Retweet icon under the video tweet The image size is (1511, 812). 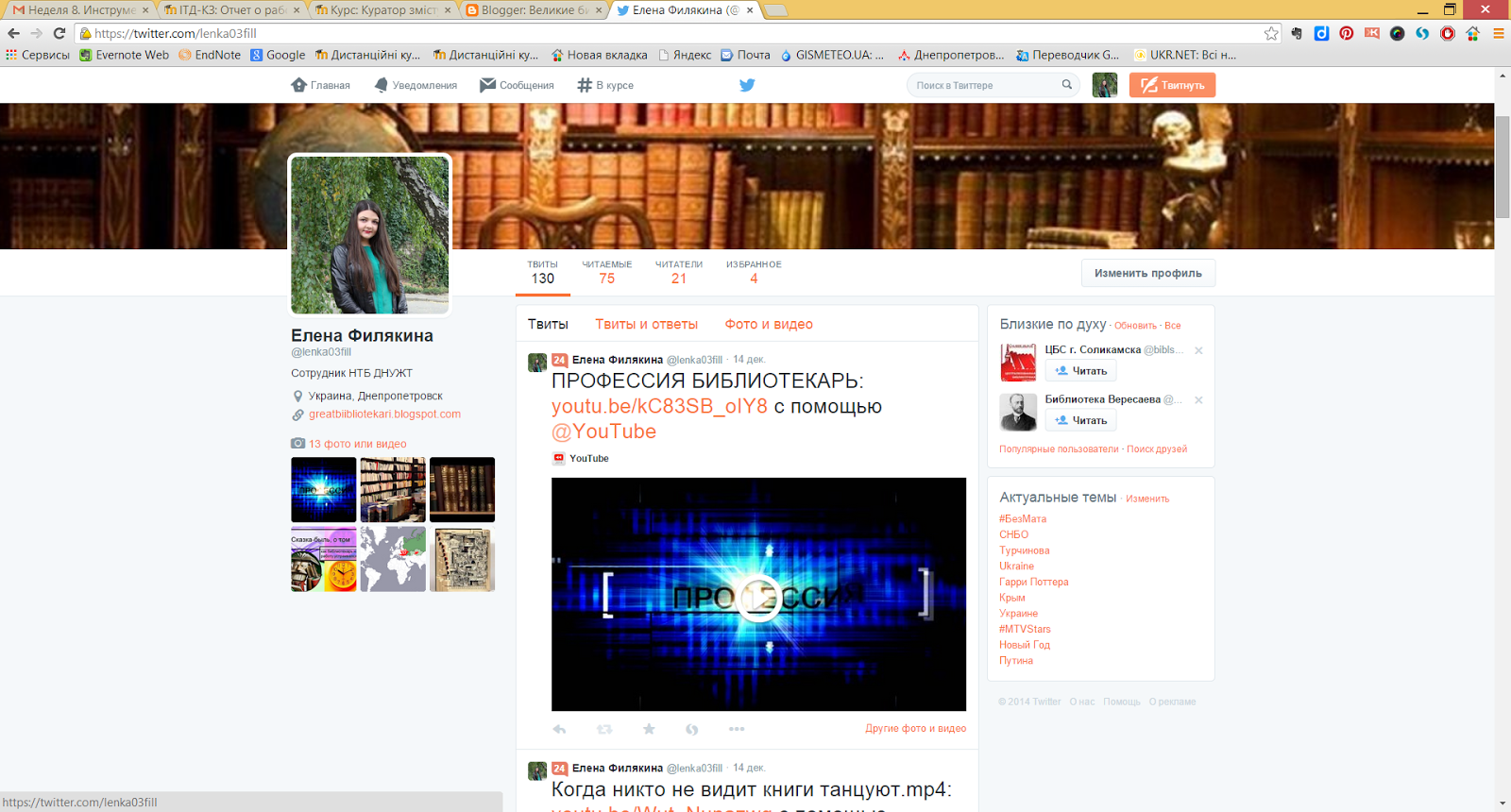(604, 729)
